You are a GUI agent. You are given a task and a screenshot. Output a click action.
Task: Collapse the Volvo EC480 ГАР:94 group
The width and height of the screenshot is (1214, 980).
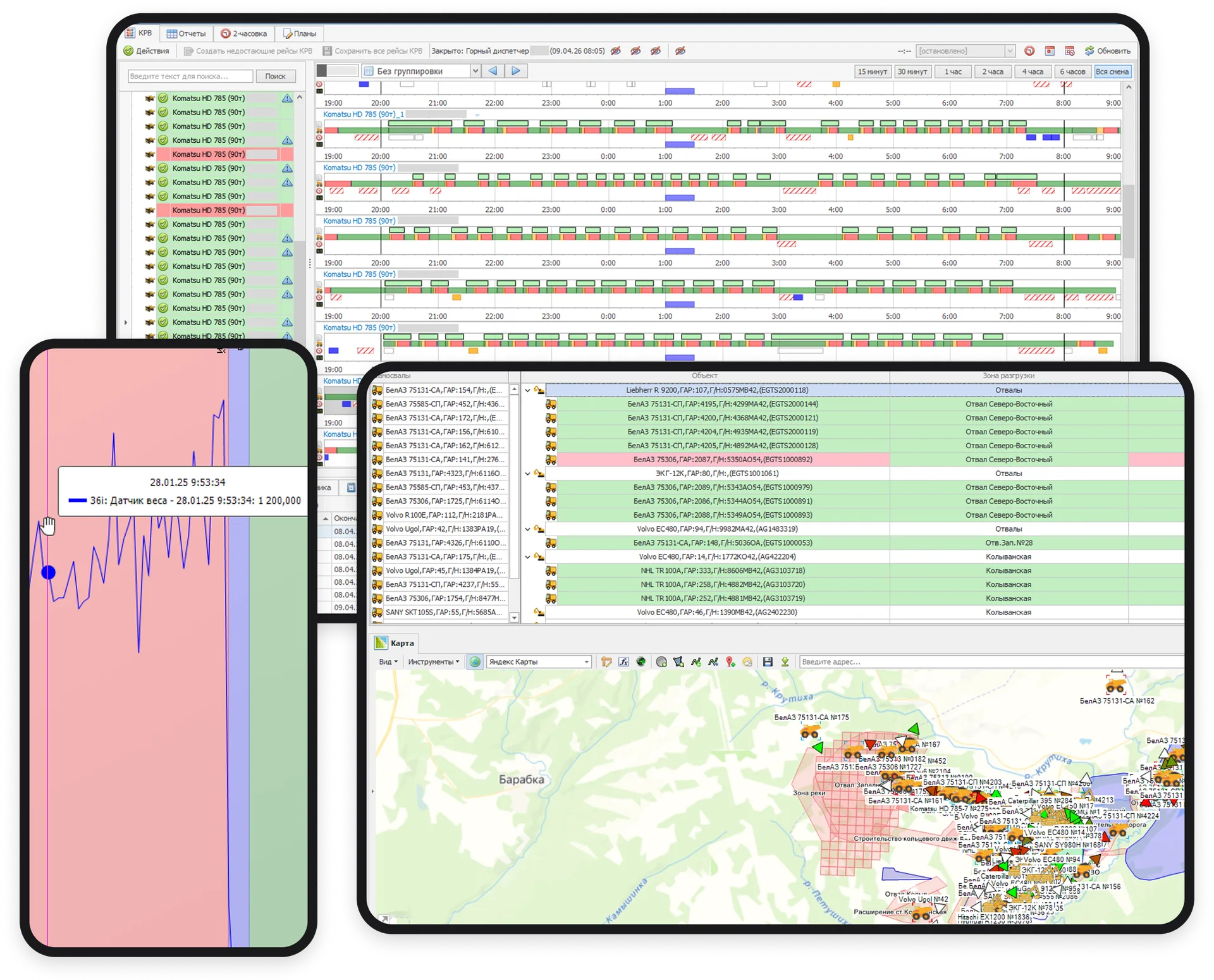pyautogui.click(x=528, y=529)
